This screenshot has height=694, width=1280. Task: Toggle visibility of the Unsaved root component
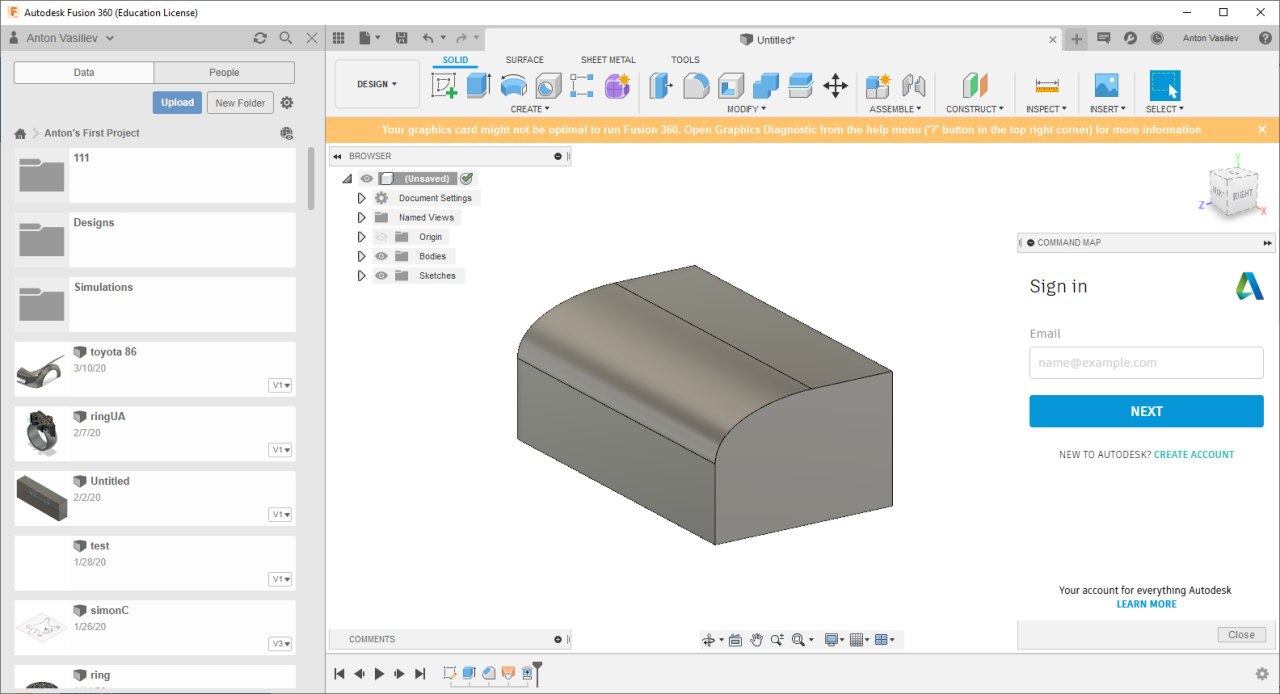(367, 178)
